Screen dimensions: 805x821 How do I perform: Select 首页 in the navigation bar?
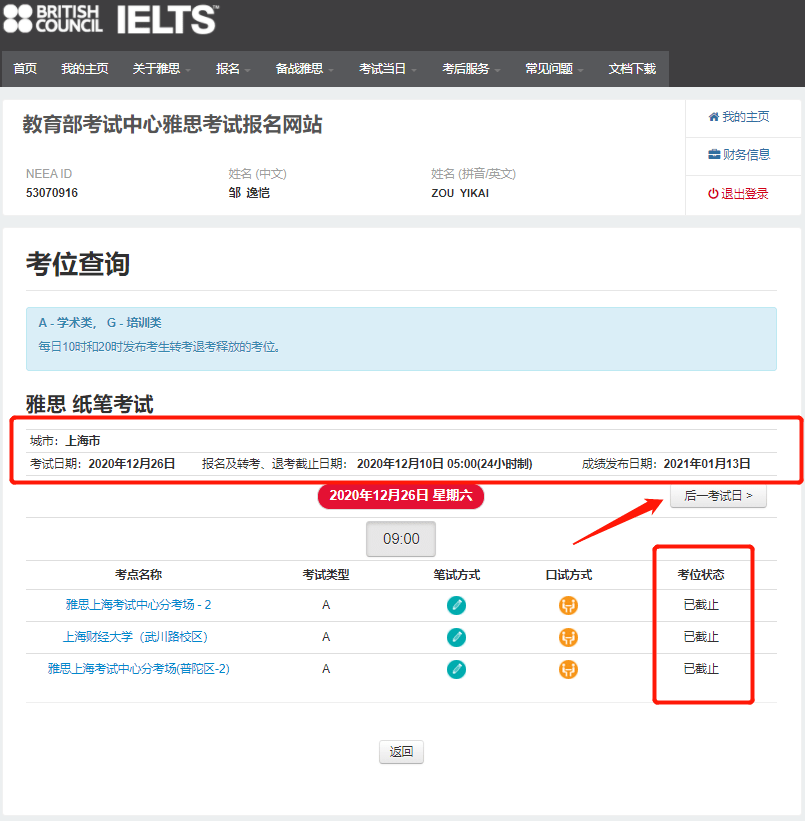point(24,69)
